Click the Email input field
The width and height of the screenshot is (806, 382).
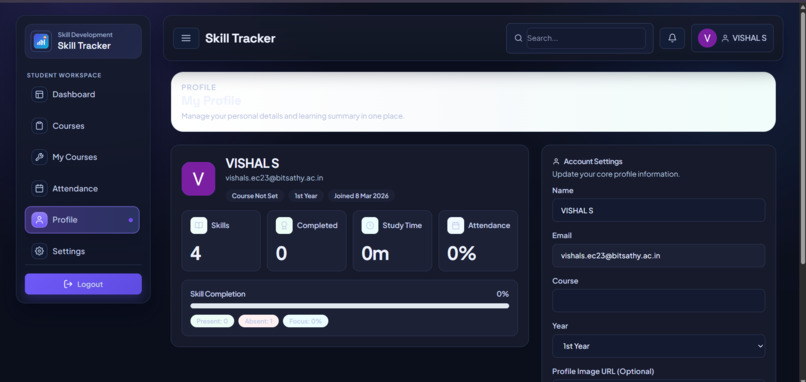tap(658, 256)
